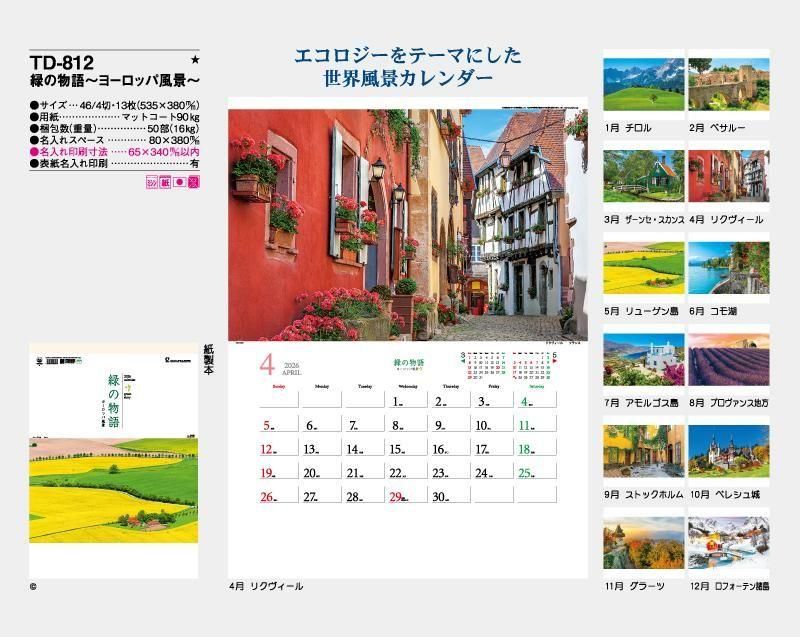
Task: Select April 15 on the calendar
Action: click(x=408, y=448)
